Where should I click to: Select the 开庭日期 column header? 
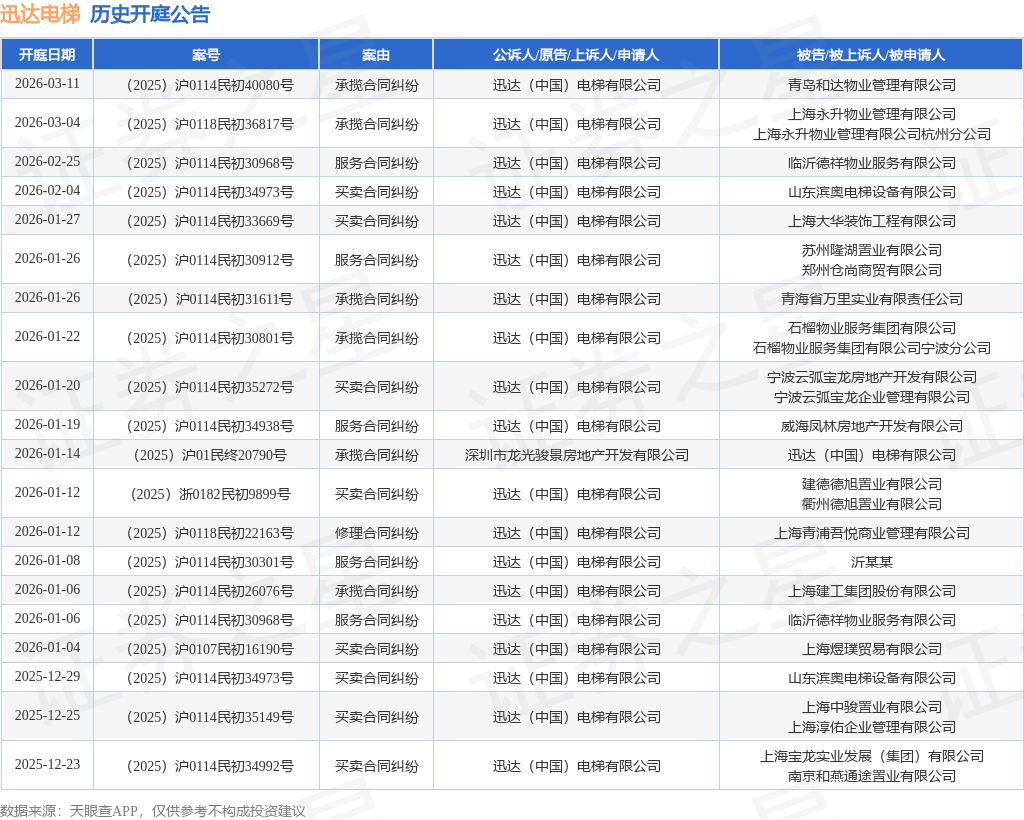pos(47,55)
